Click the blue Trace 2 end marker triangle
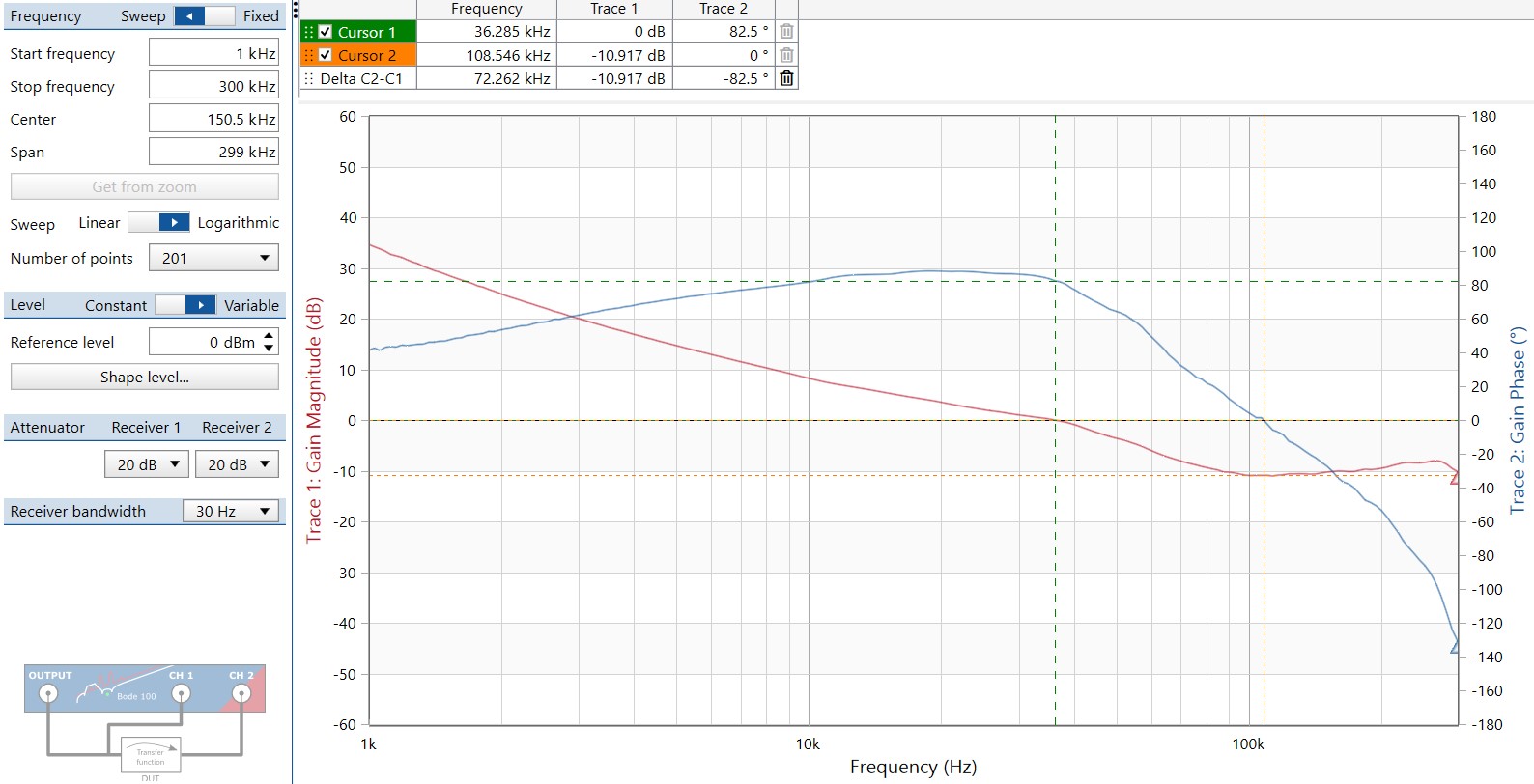Image resolution: width=1534 pixels, height=784 pixels. 1455,648
